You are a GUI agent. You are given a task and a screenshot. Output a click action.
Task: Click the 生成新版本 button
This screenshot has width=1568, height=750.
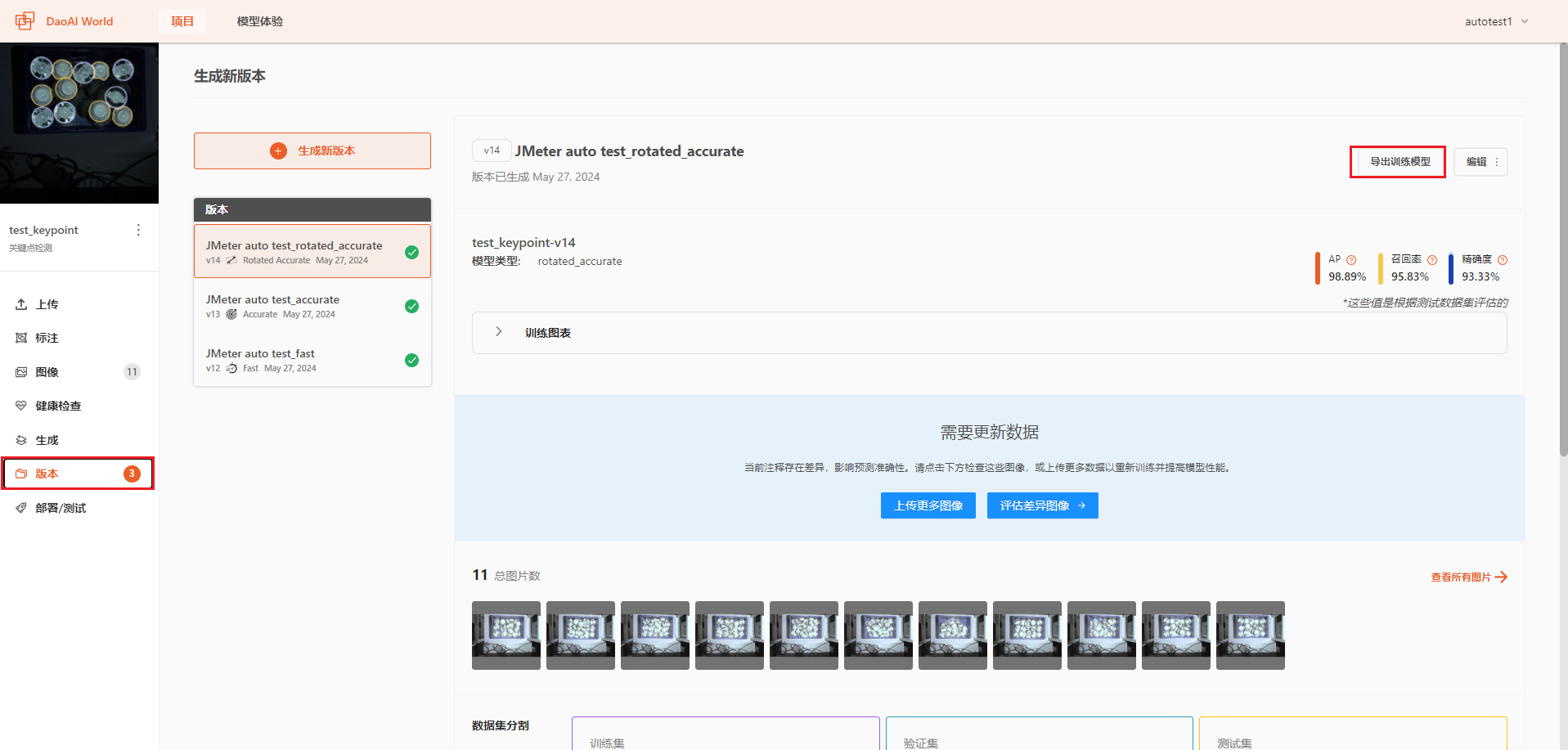pyautogui.click(x=312, y=150)
